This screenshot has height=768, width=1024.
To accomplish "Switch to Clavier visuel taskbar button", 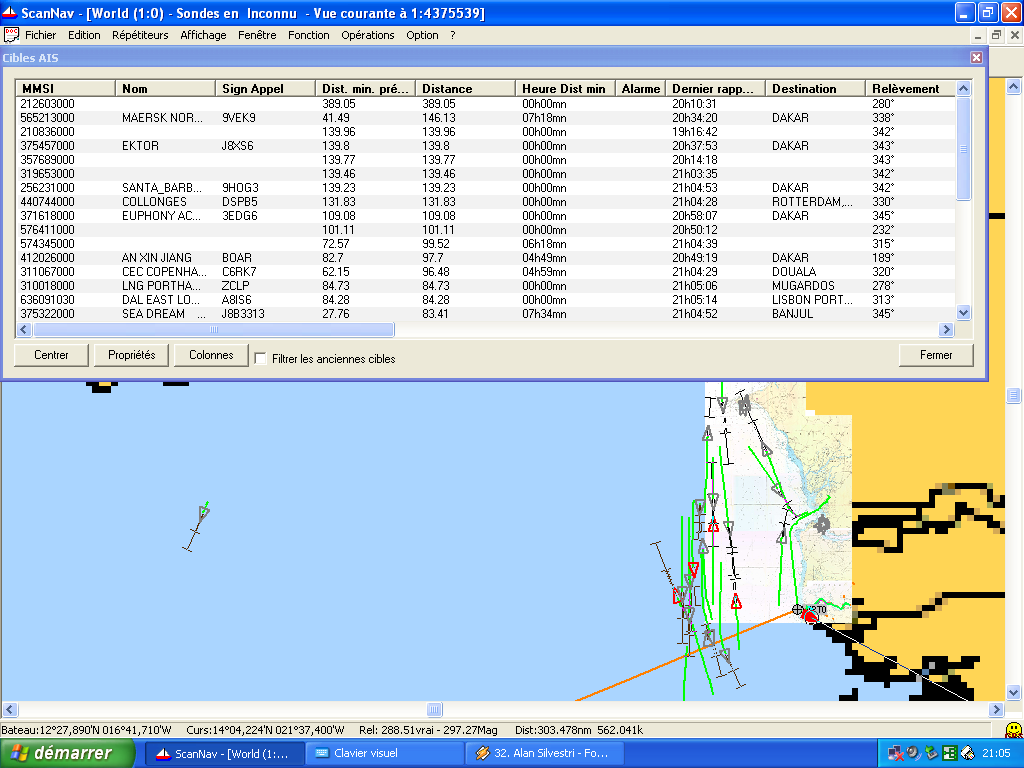I will (385, 754).
